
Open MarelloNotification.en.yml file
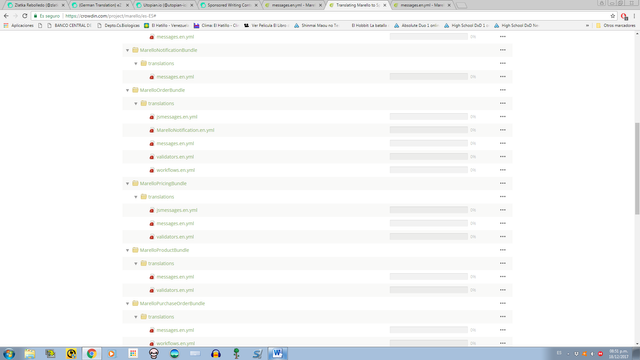tap(185, 130)
